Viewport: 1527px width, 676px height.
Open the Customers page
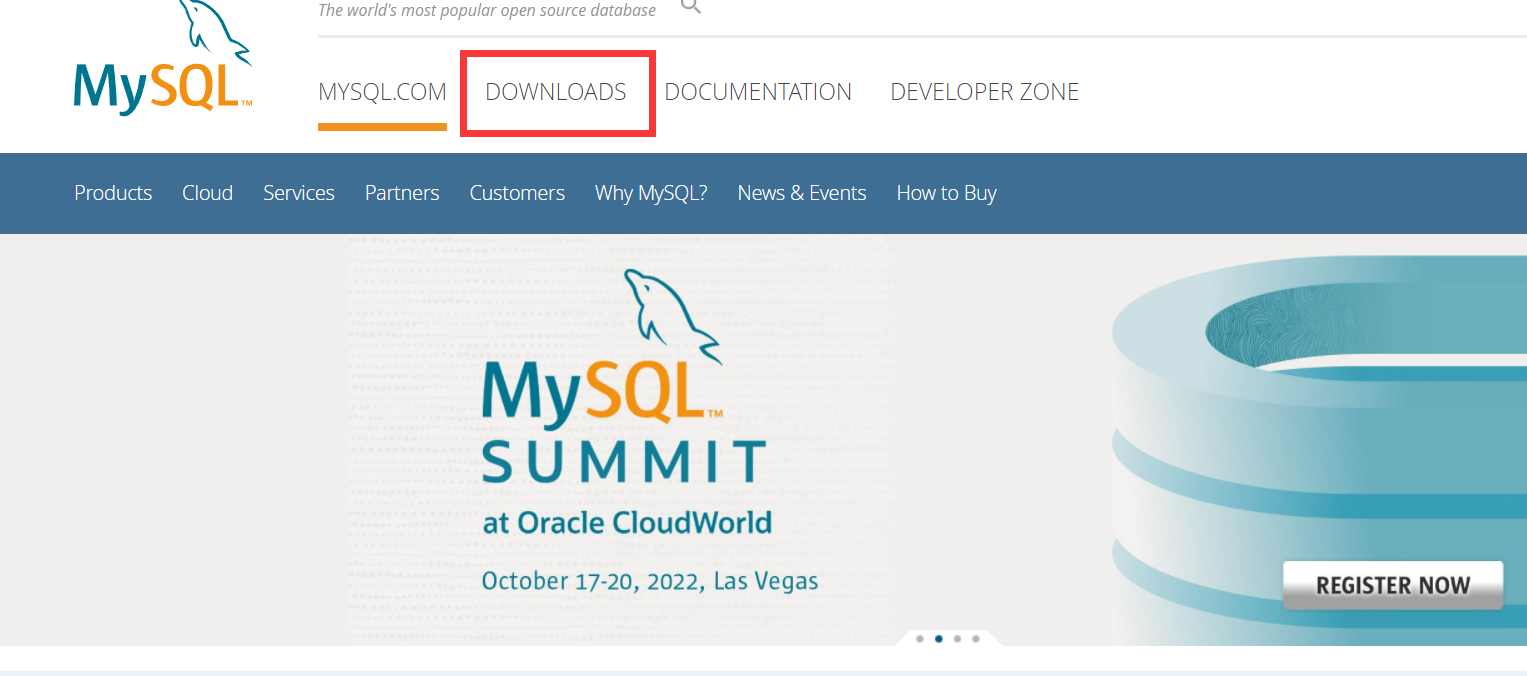517,193
